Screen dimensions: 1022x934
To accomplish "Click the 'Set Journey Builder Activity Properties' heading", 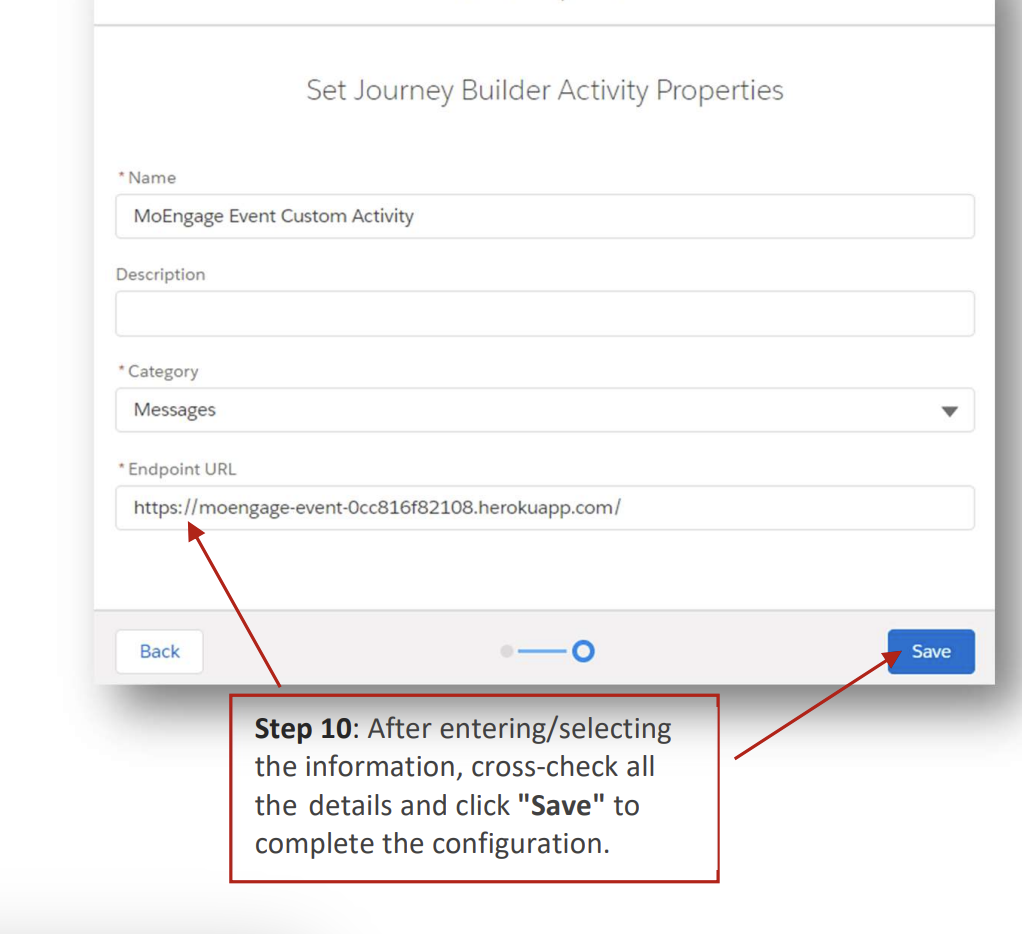I will pyautogui.click(x=545, y=90).
